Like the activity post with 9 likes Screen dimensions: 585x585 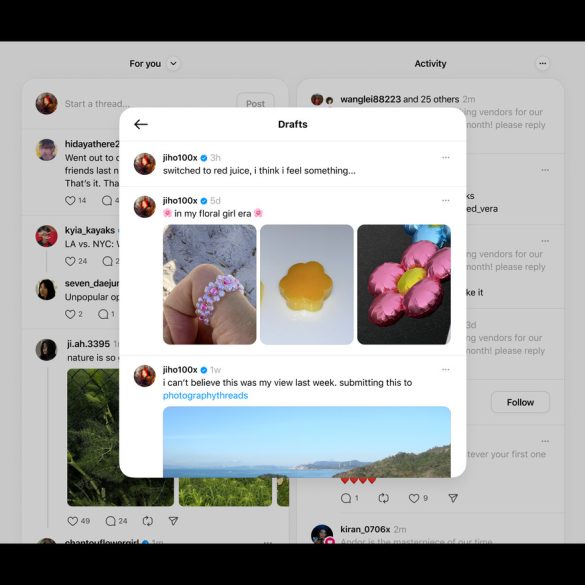[x=414, y=498]
